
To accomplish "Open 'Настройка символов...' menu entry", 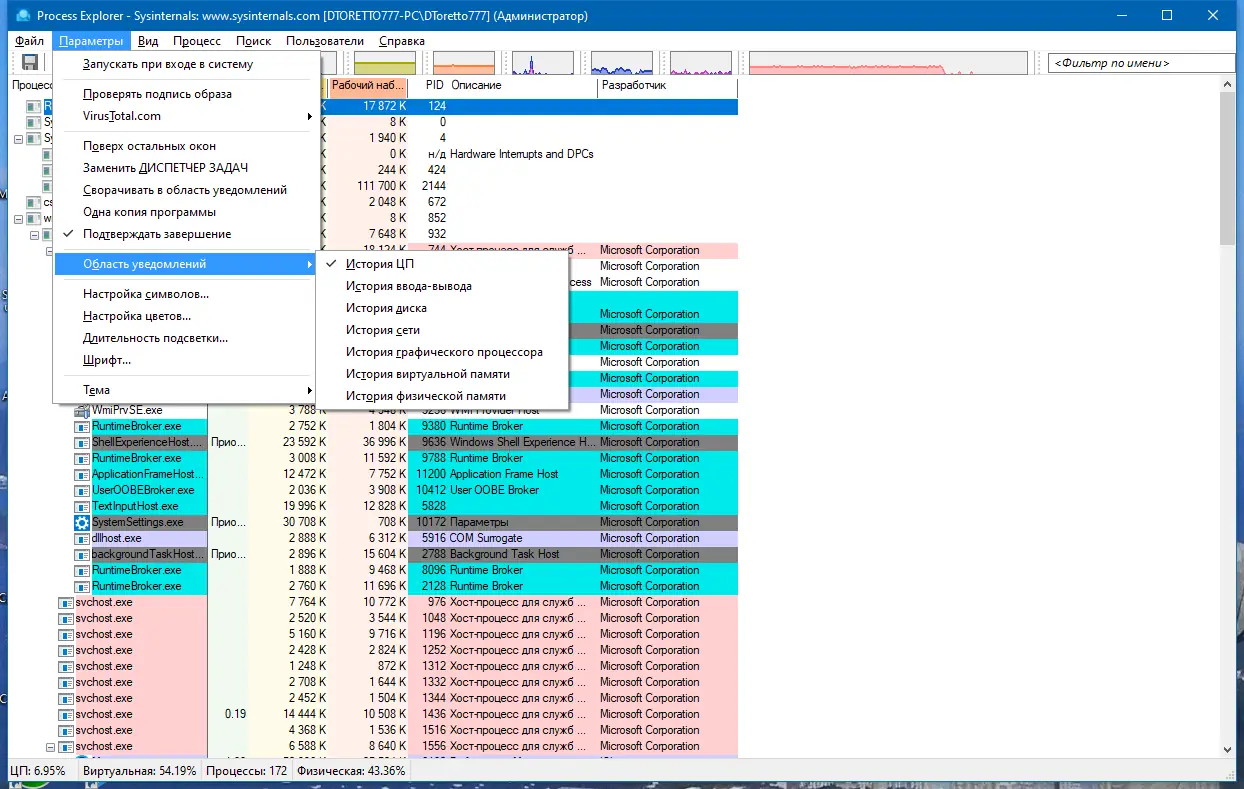I will [x=187, y=294].
